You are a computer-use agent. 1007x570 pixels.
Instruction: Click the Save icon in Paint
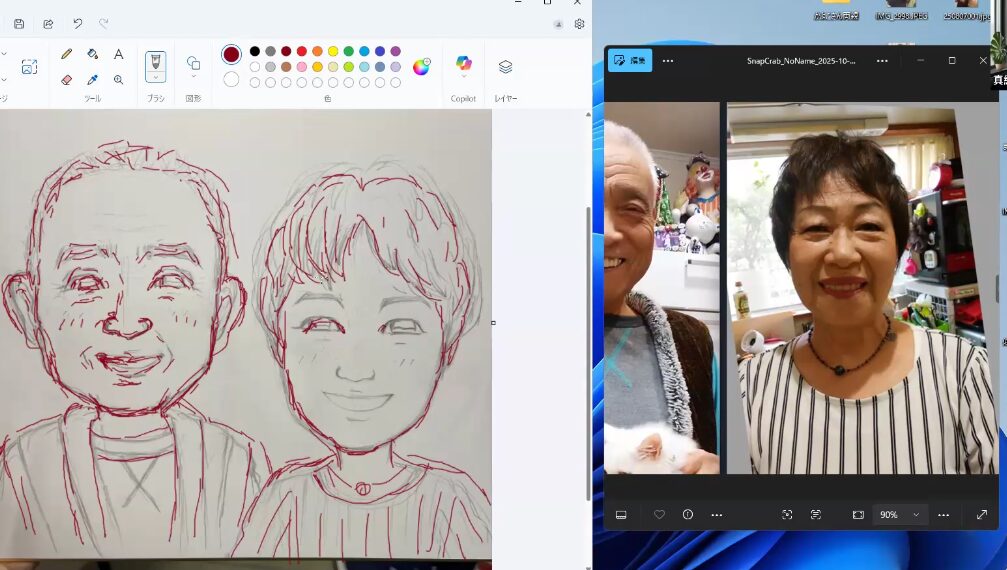click(19, 24)
